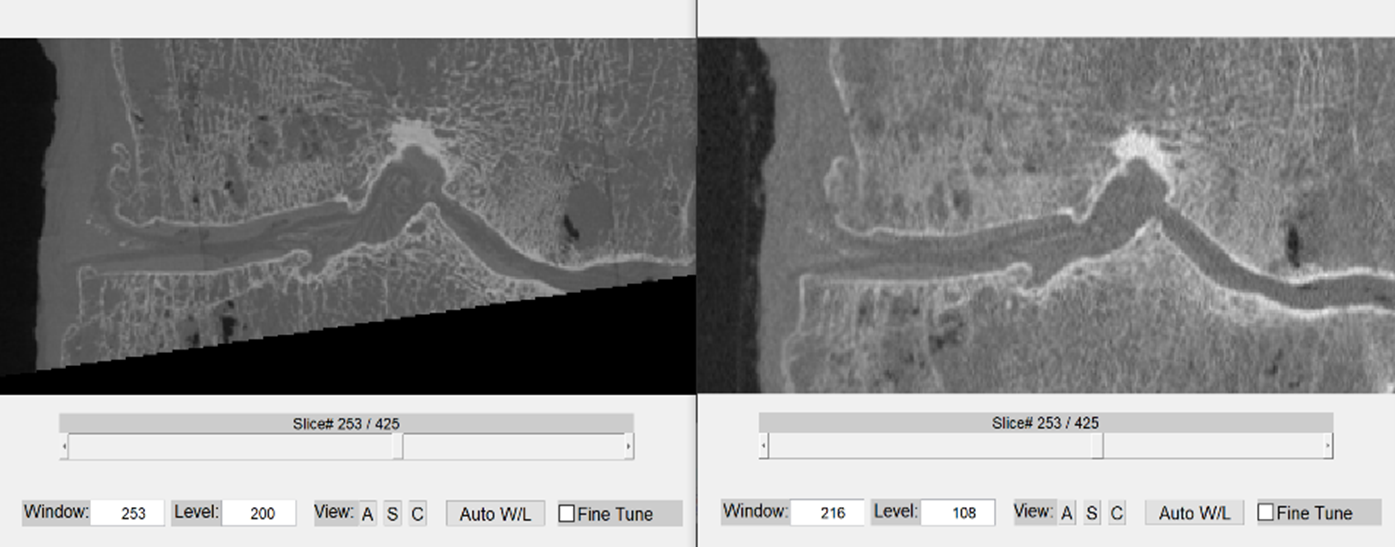Click Auto W/L in the right panel
Viewport: 1395px width, 547px height.
(1194, 513)
